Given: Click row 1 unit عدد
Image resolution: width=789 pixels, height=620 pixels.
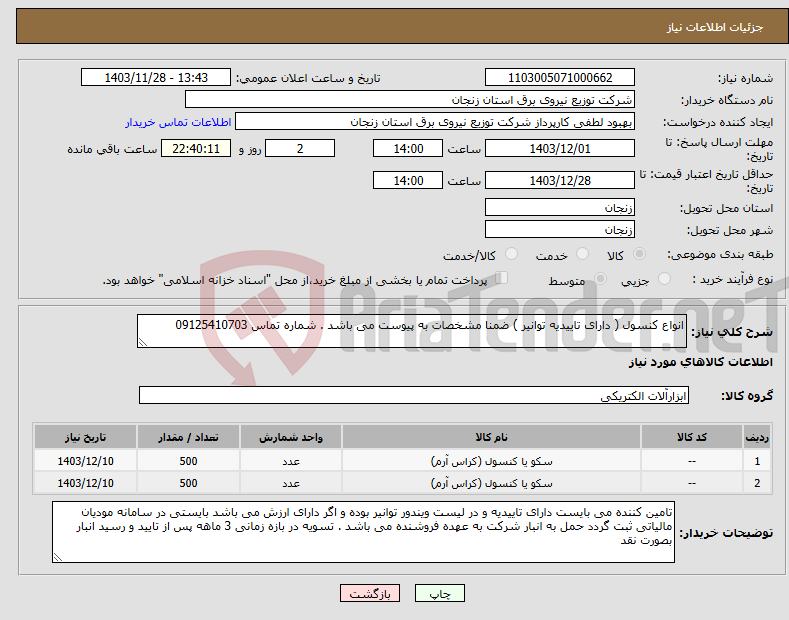Looking at the screenshot, I should [291, 461].
